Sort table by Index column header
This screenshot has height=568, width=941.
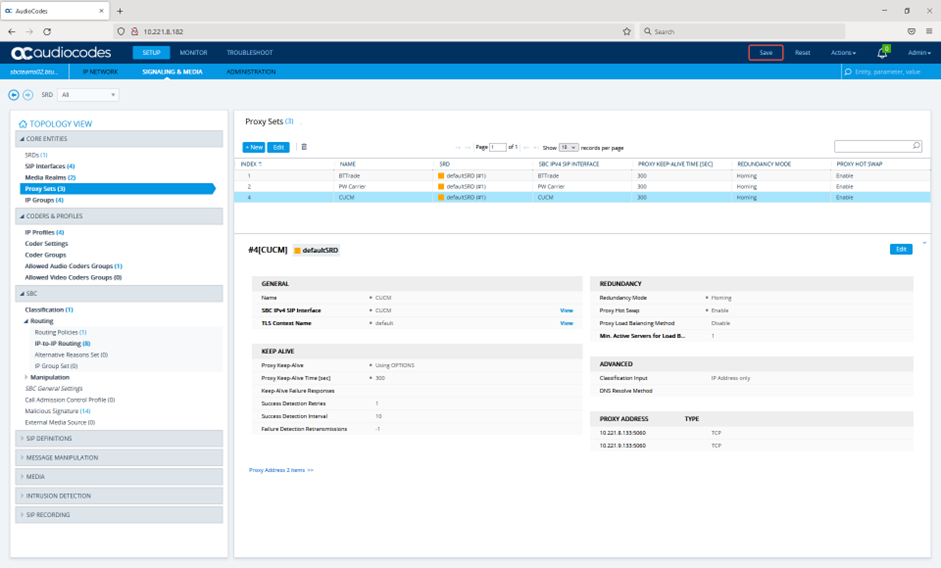click(251, 164)
